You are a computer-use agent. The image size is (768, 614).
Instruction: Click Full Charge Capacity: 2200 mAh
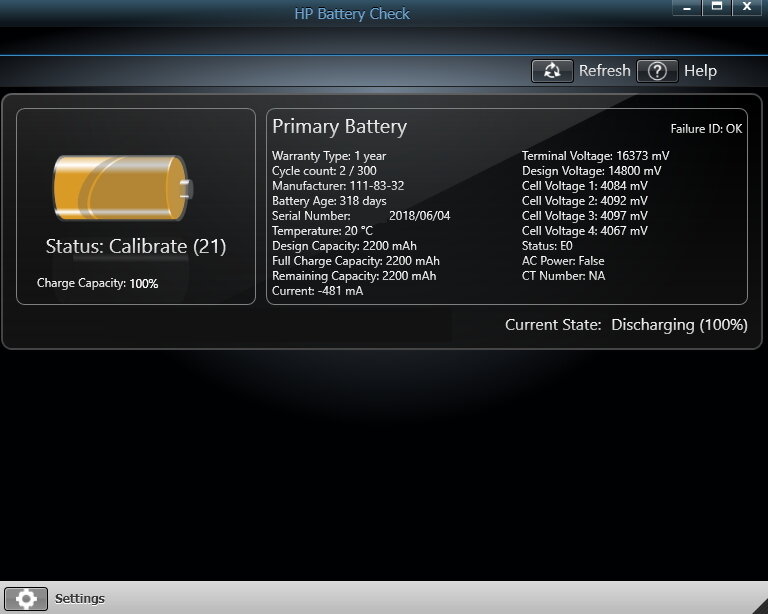tap(356, 261)
